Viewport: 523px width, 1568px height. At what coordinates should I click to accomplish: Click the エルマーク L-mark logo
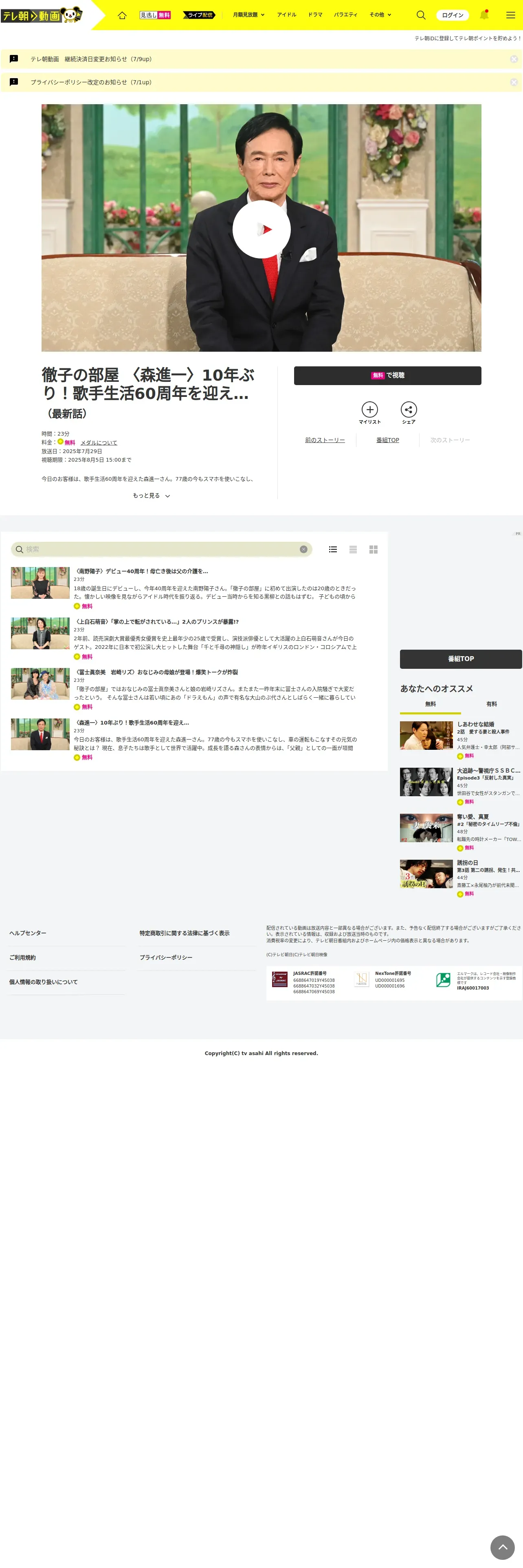coord(443,979)
